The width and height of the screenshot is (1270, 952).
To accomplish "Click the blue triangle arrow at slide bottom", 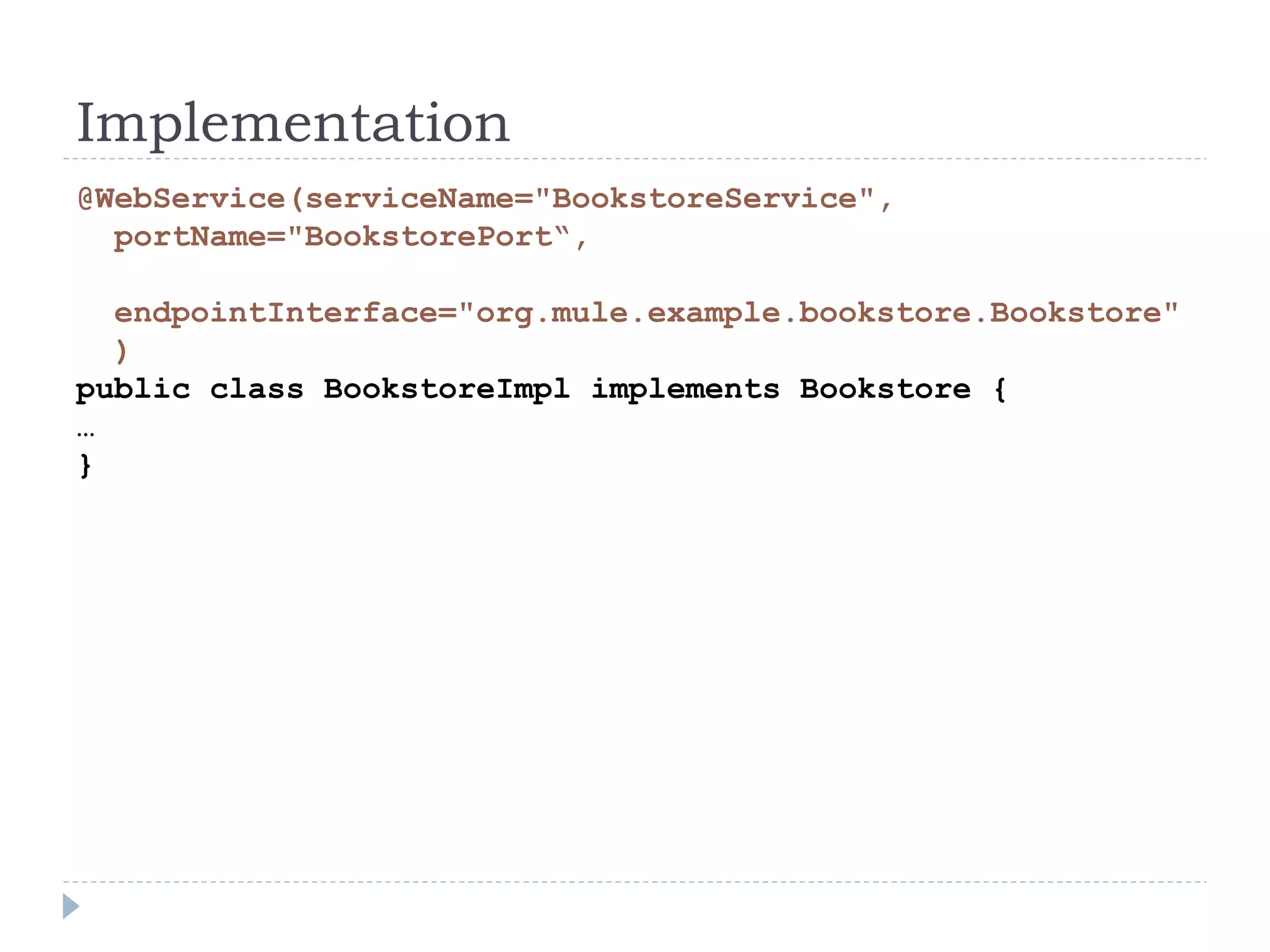I will (71, 906).
